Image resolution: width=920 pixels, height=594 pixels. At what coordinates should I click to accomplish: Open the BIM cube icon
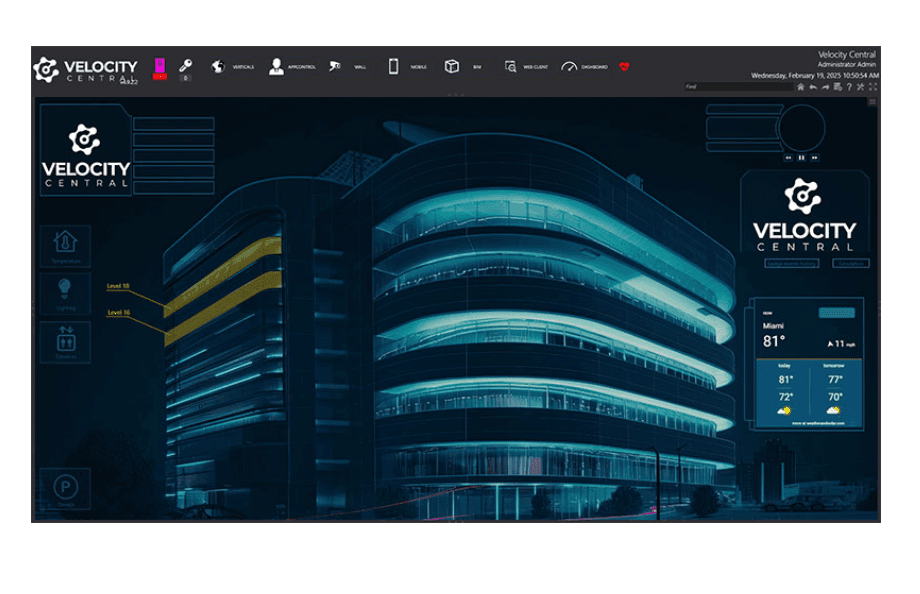click(451, 66)
